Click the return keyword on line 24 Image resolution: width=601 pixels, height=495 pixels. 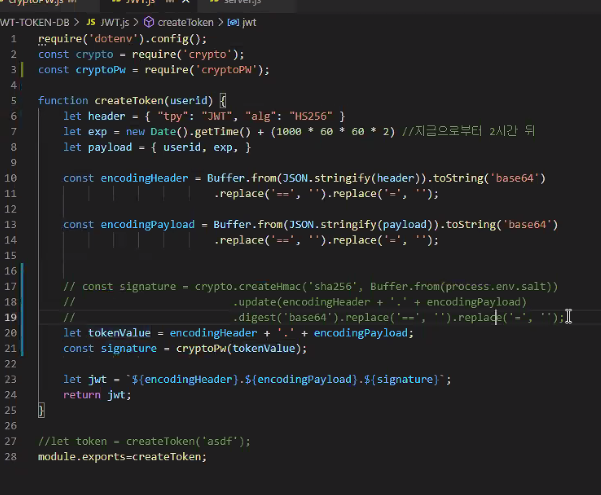(x=82, y=395)
